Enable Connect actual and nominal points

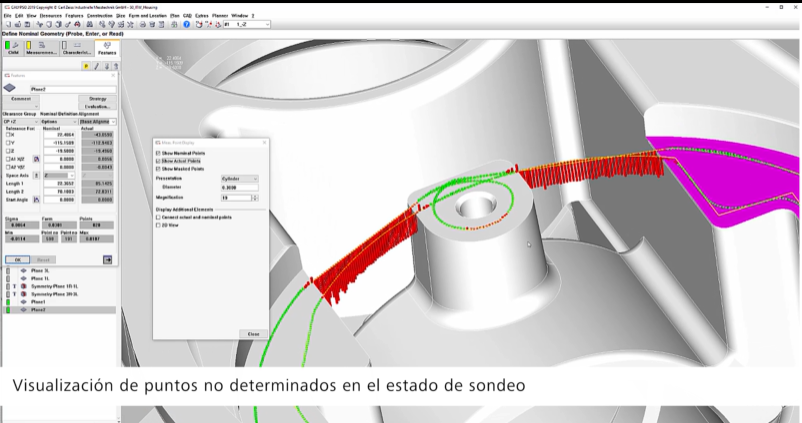158,216
